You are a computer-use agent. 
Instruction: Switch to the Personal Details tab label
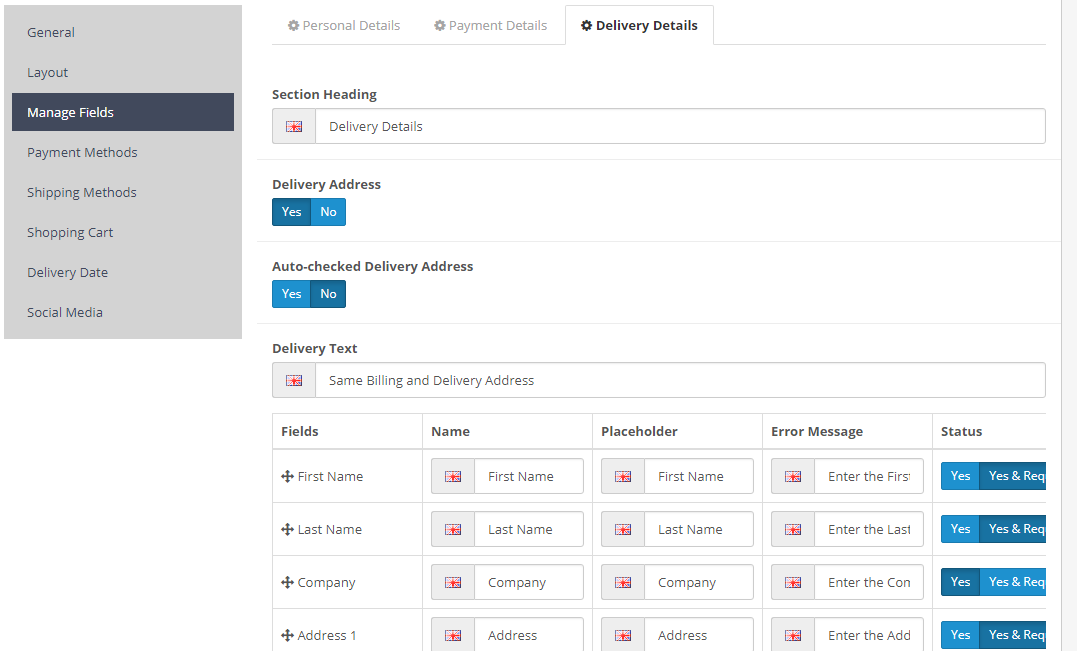click(351, 25)
